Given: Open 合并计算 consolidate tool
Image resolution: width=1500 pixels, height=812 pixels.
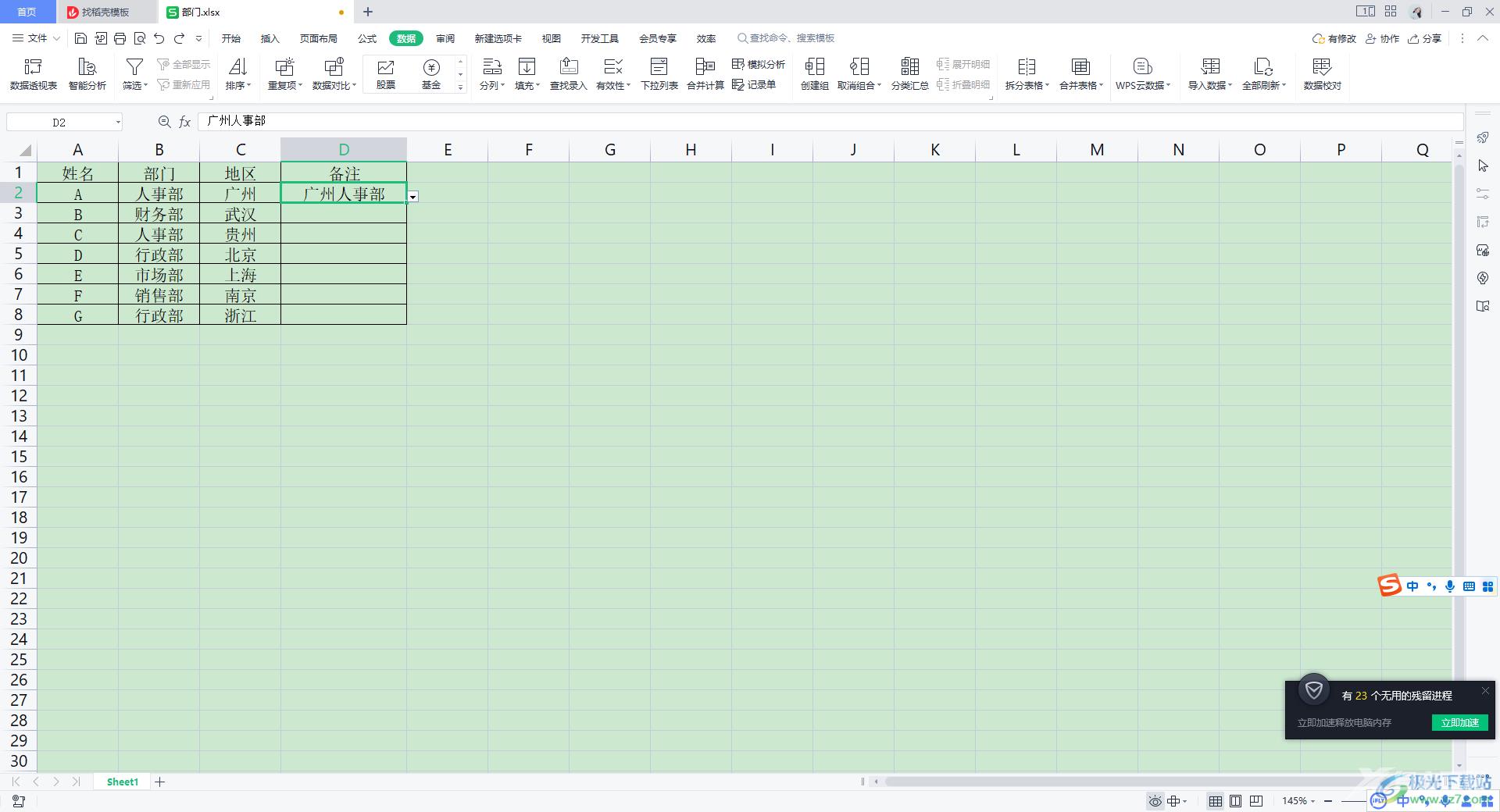Looking at the screenshot, I should [x=705, y=74].
